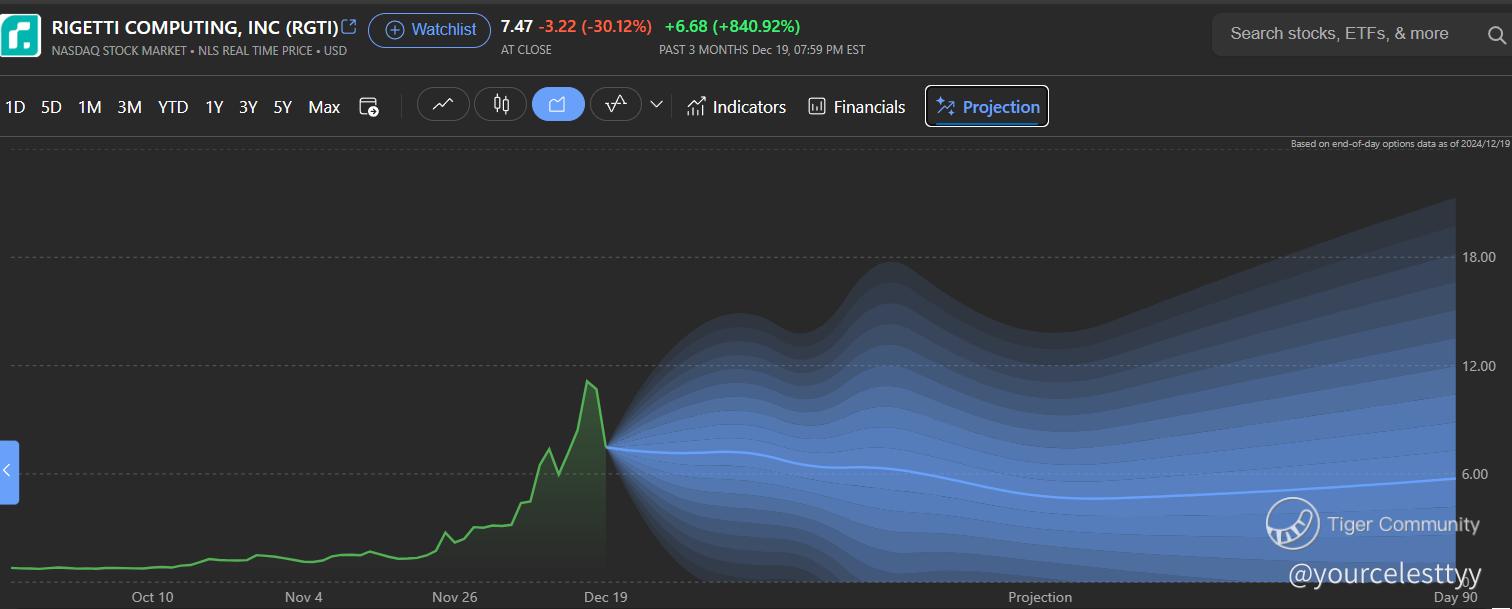Click the Day 90 axis label
Screen dimensions: 1512x609
(x=1456, y=597)
